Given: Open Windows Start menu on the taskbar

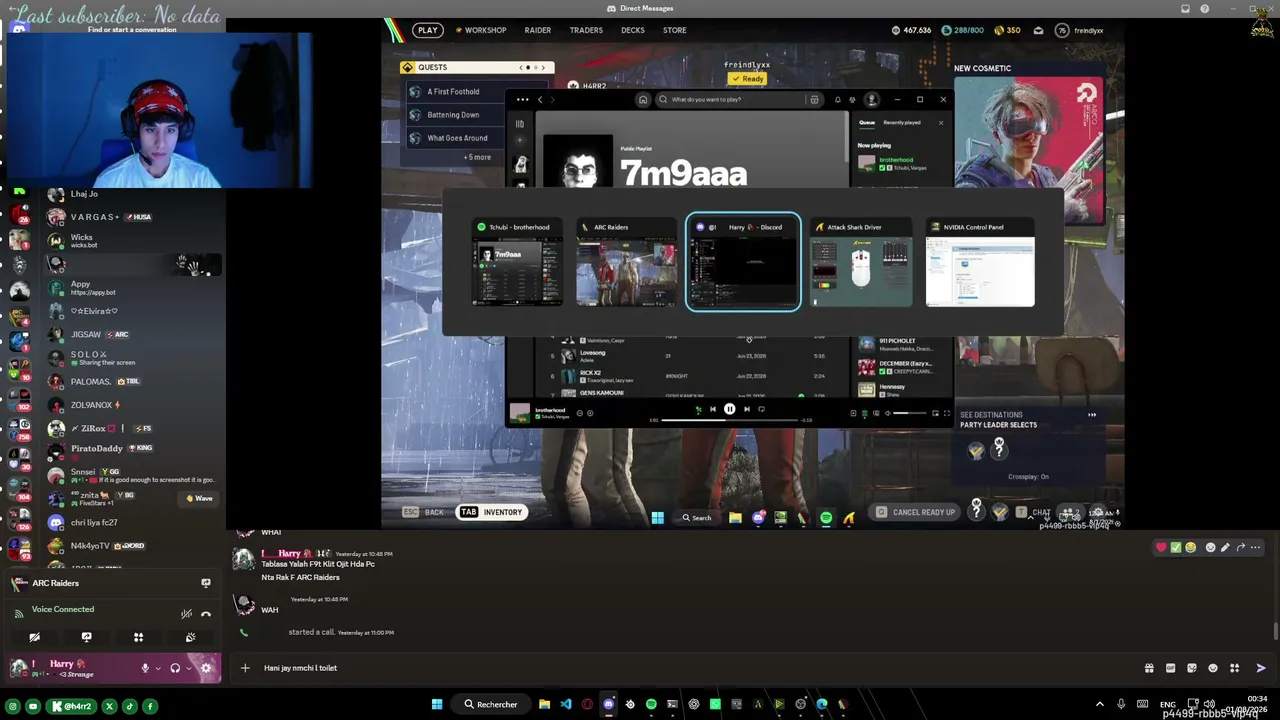Looking at the screenshot, I should [437, 705].
